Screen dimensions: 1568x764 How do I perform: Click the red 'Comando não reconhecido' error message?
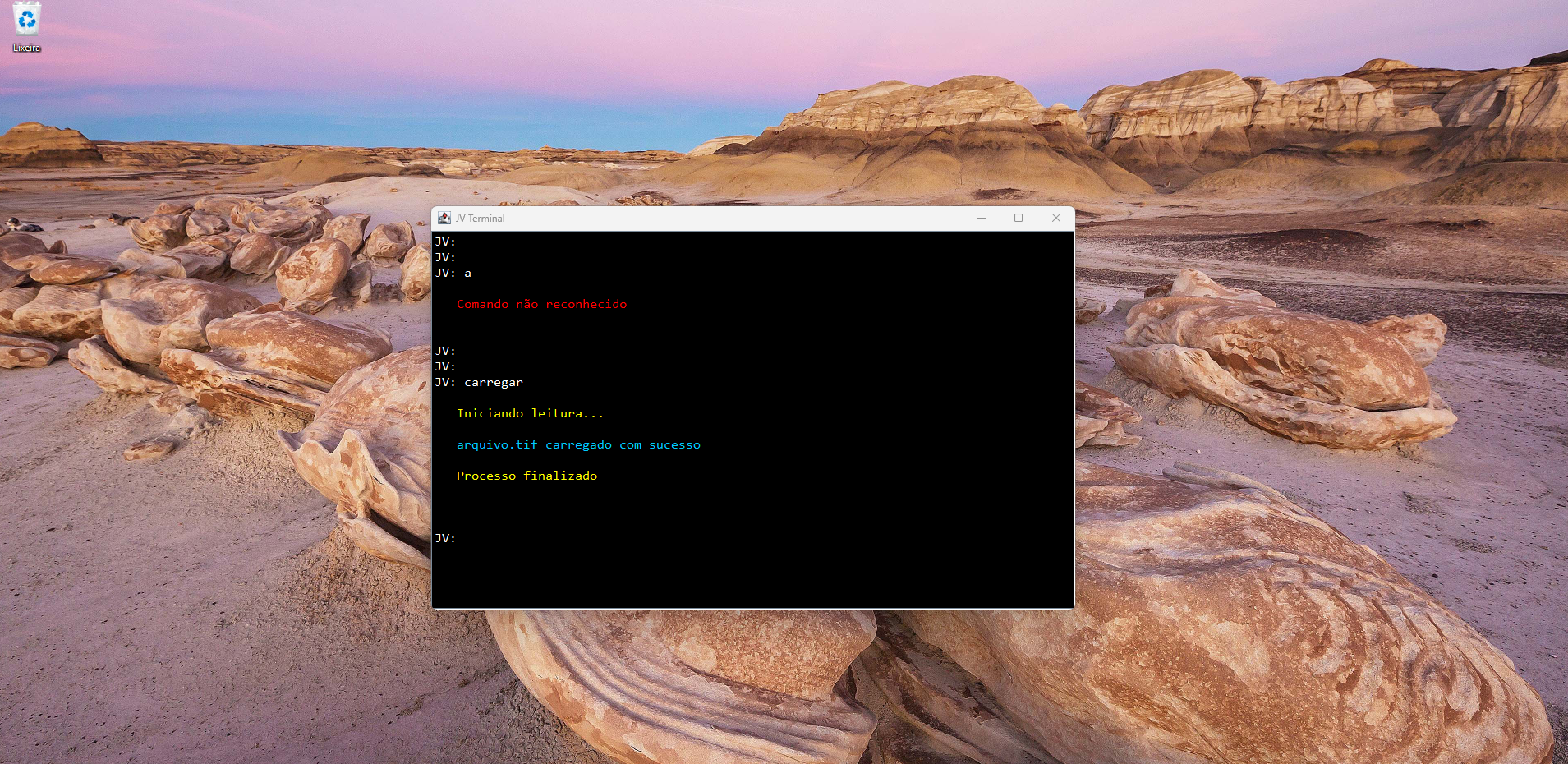[541, 304]
